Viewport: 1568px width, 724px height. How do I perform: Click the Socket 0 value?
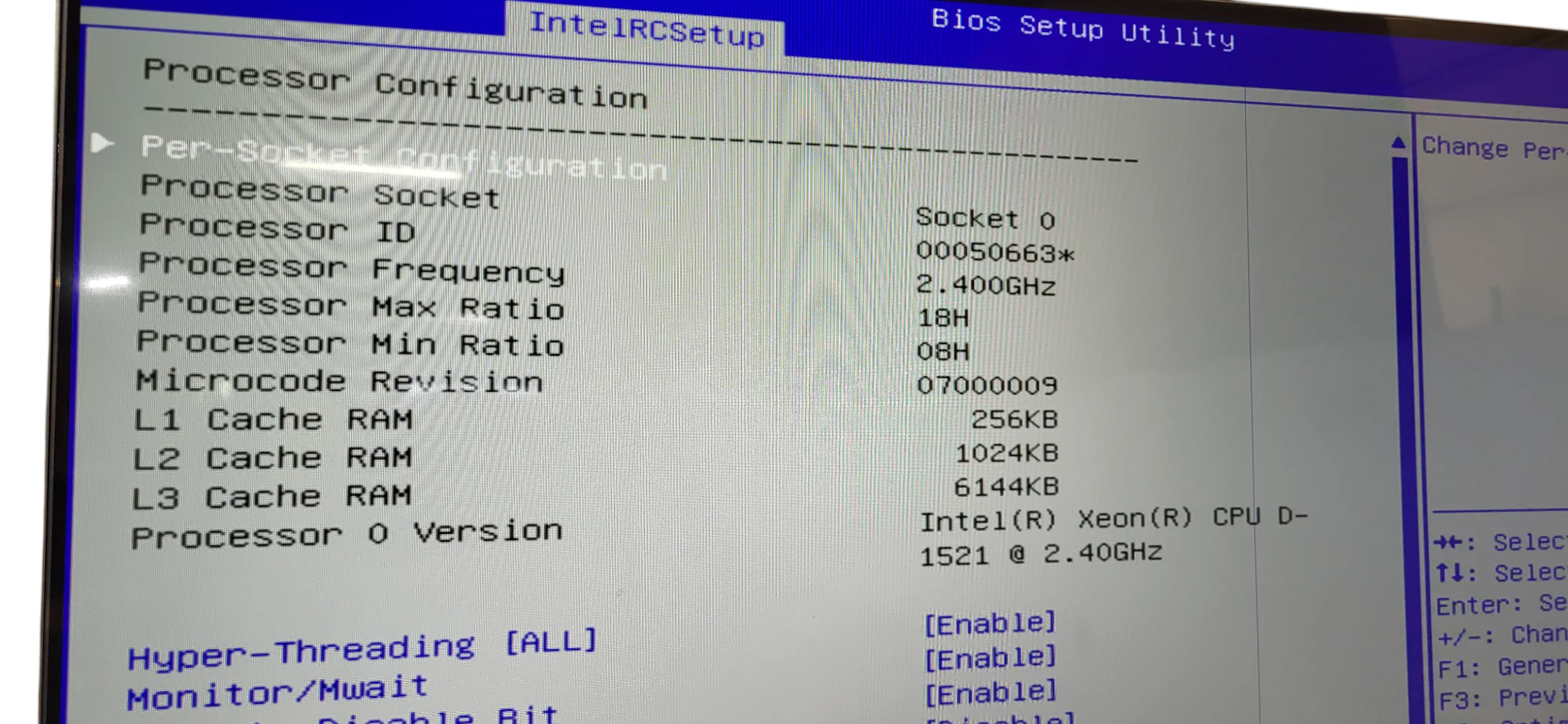(x=986, y=219)
